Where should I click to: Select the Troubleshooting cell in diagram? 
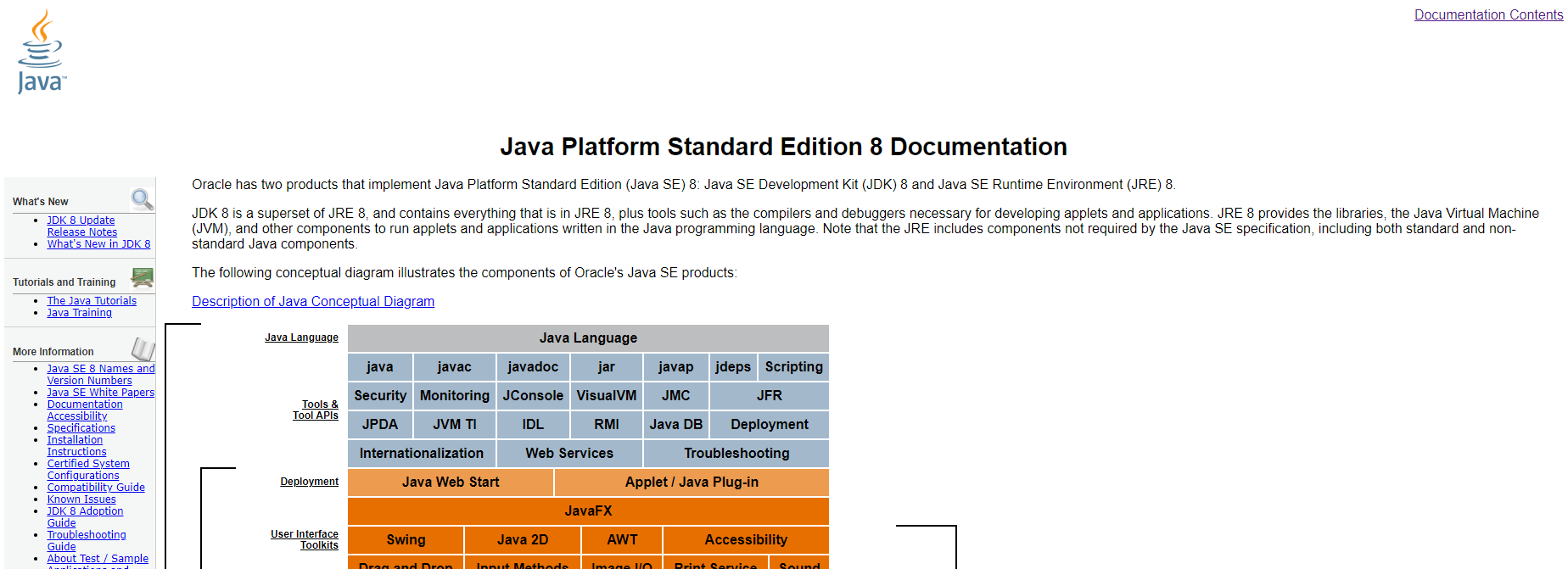click(736, 453)
